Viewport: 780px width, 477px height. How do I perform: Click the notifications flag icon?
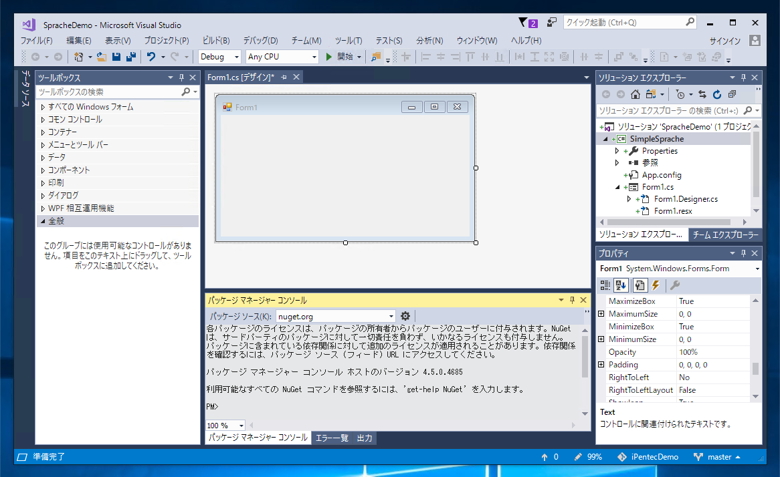(x=523, y=22)
